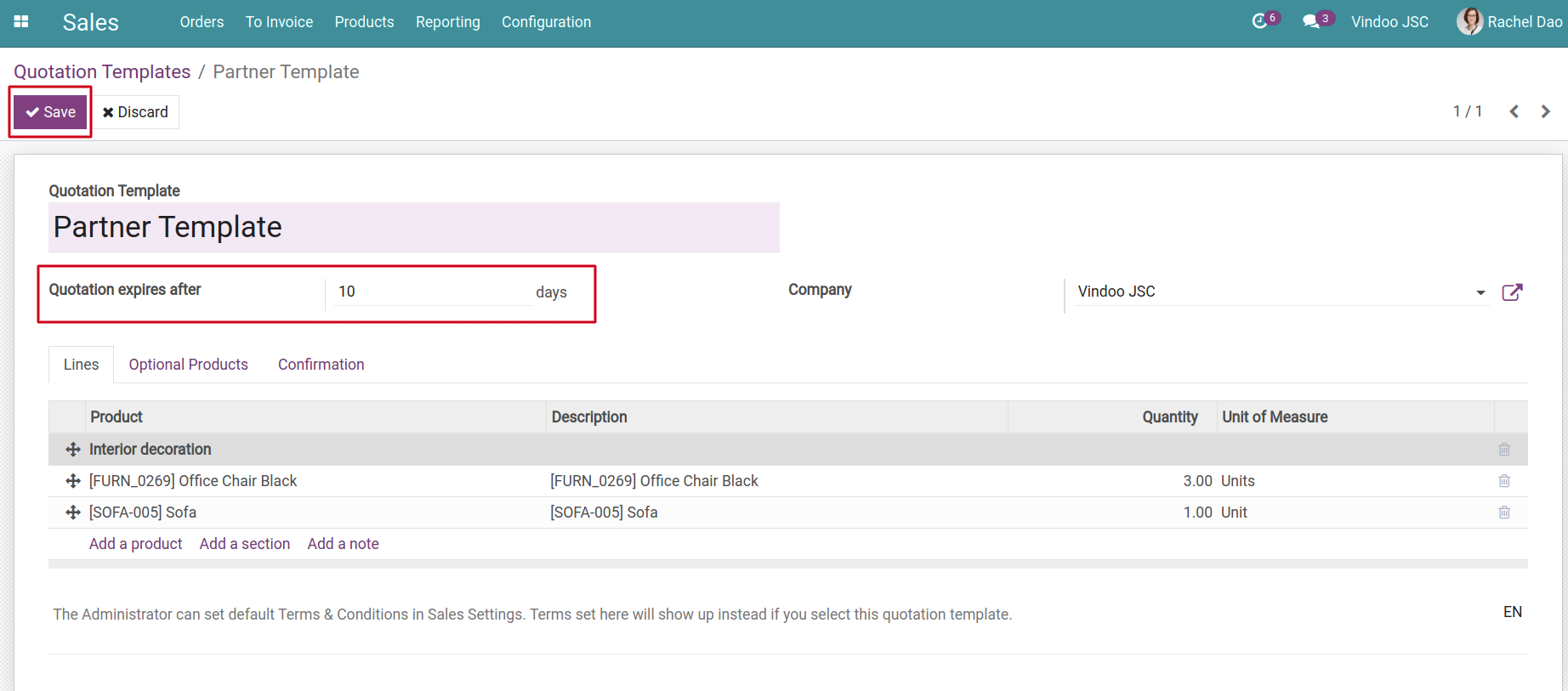Viewport: 1568px width, 691px height.
Task: Open the apps grid menu icon
Action: point(21,22)
